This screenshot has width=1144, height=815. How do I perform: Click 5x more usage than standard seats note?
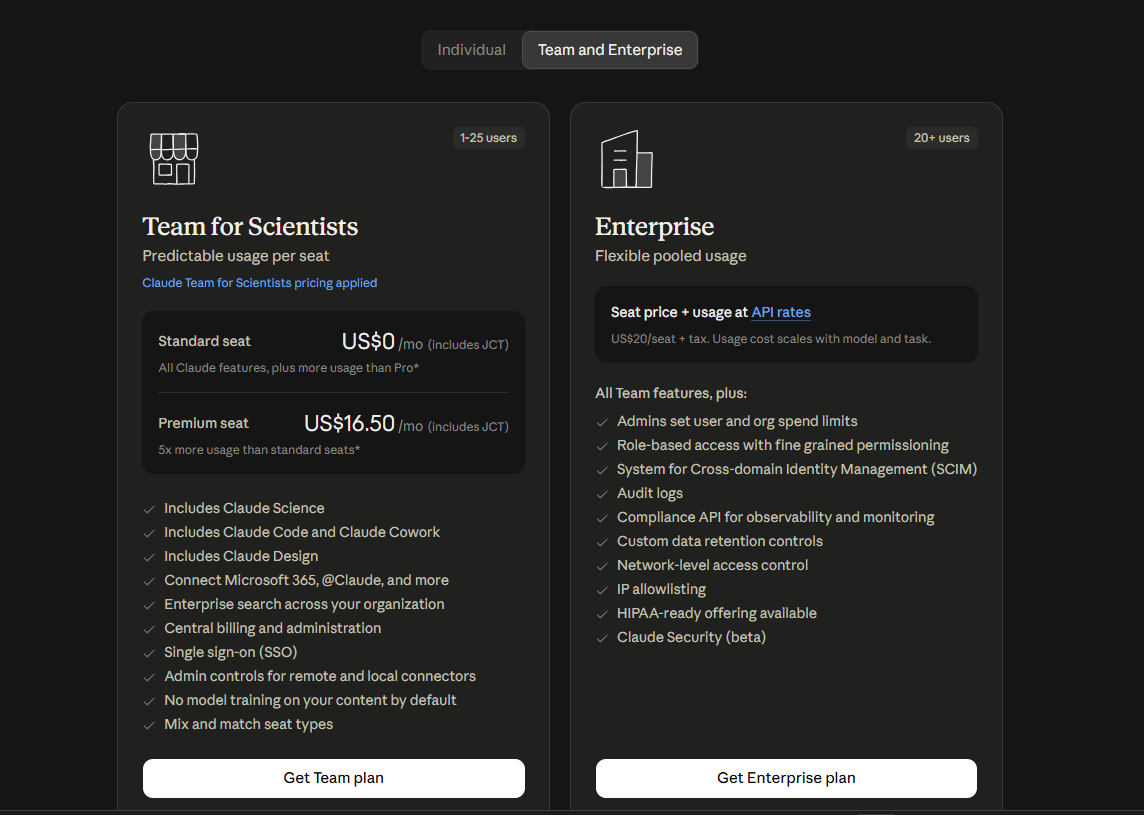click(x=259, y=450)
